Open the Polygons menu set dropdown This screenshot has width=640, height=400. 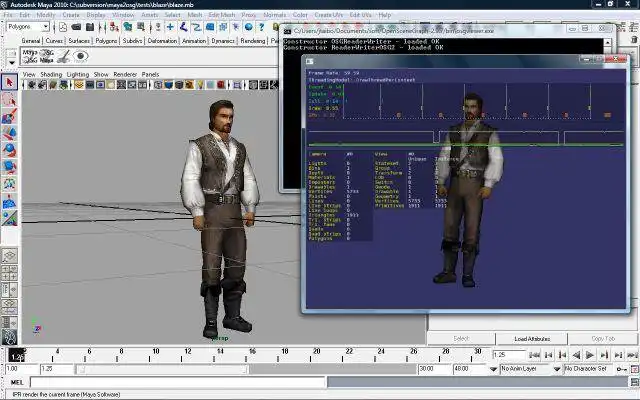point(30,27)
